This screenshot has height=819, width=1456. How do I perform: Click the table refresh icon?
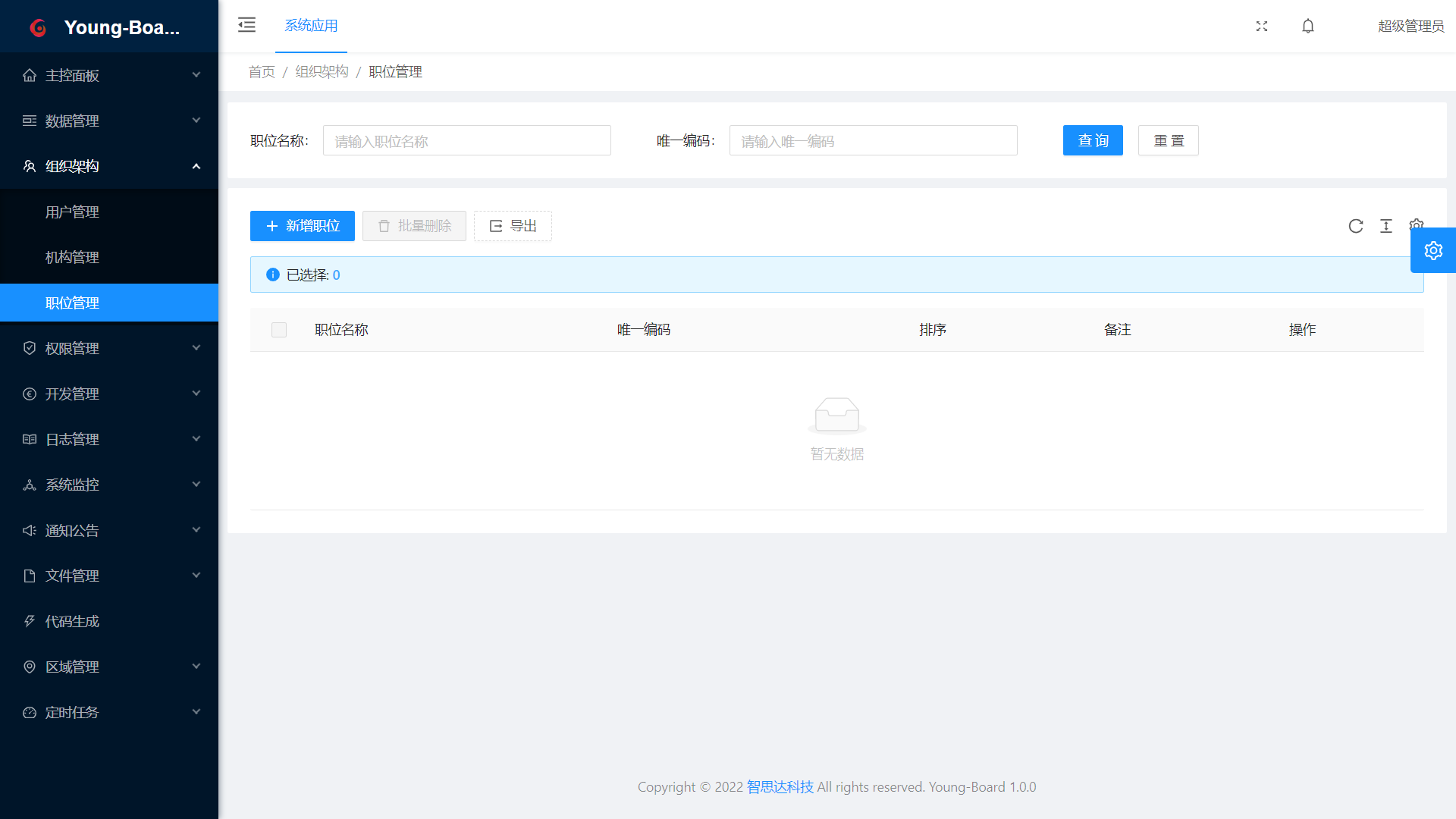point(1356,226)
